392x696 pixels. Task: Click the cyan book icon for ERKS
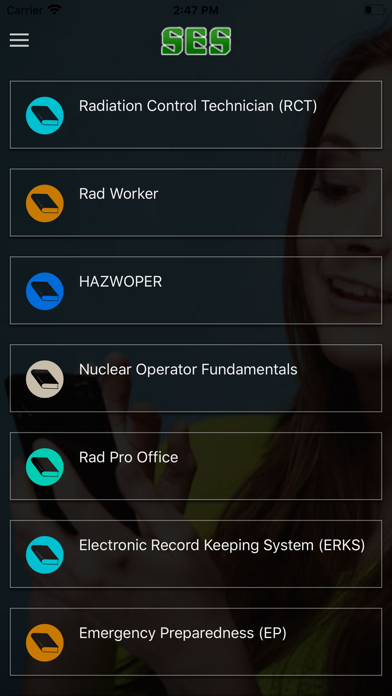point(44,555)
